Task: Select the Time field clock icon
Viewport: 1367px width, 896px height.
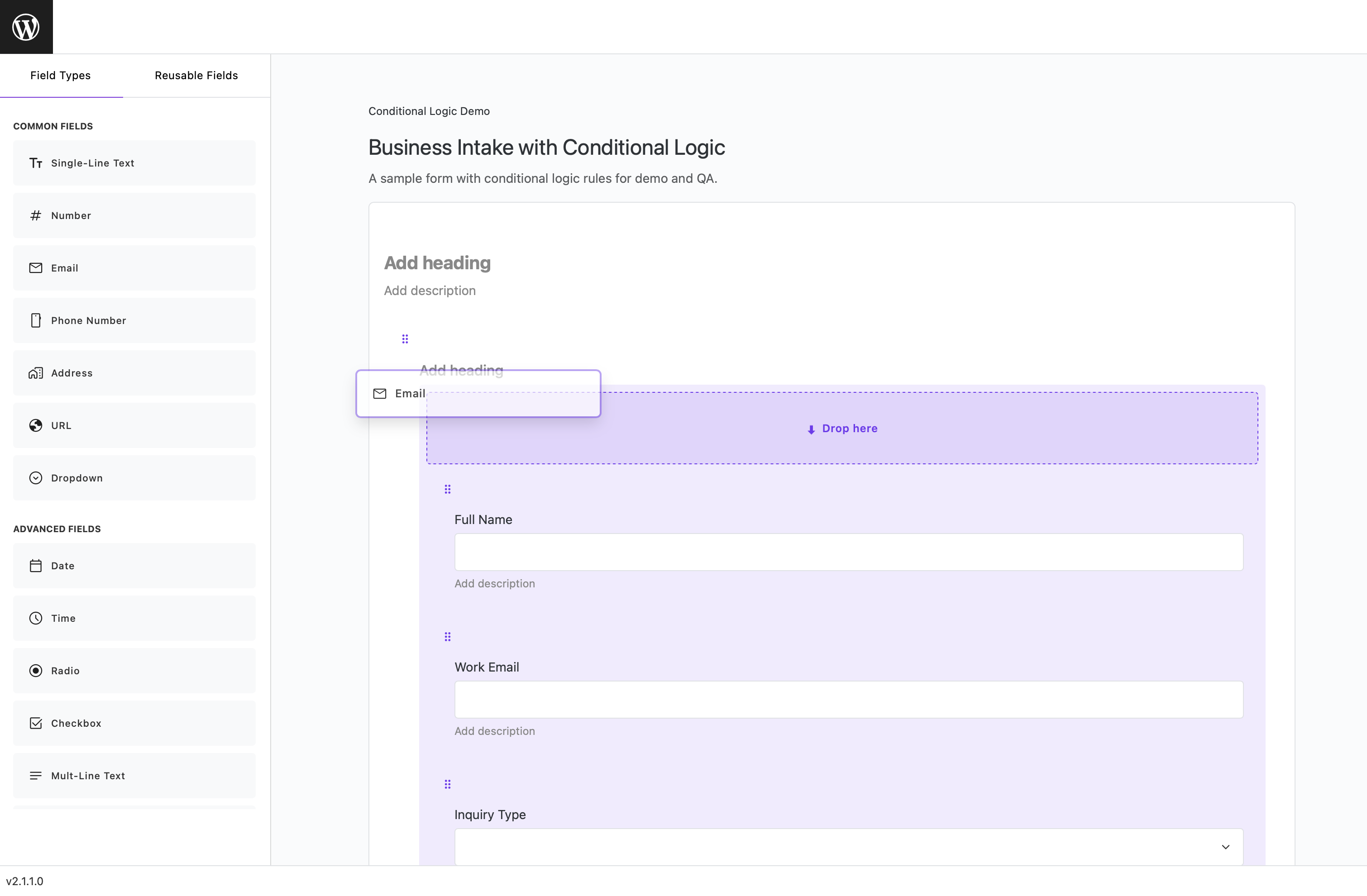Action: coord(36,618)
